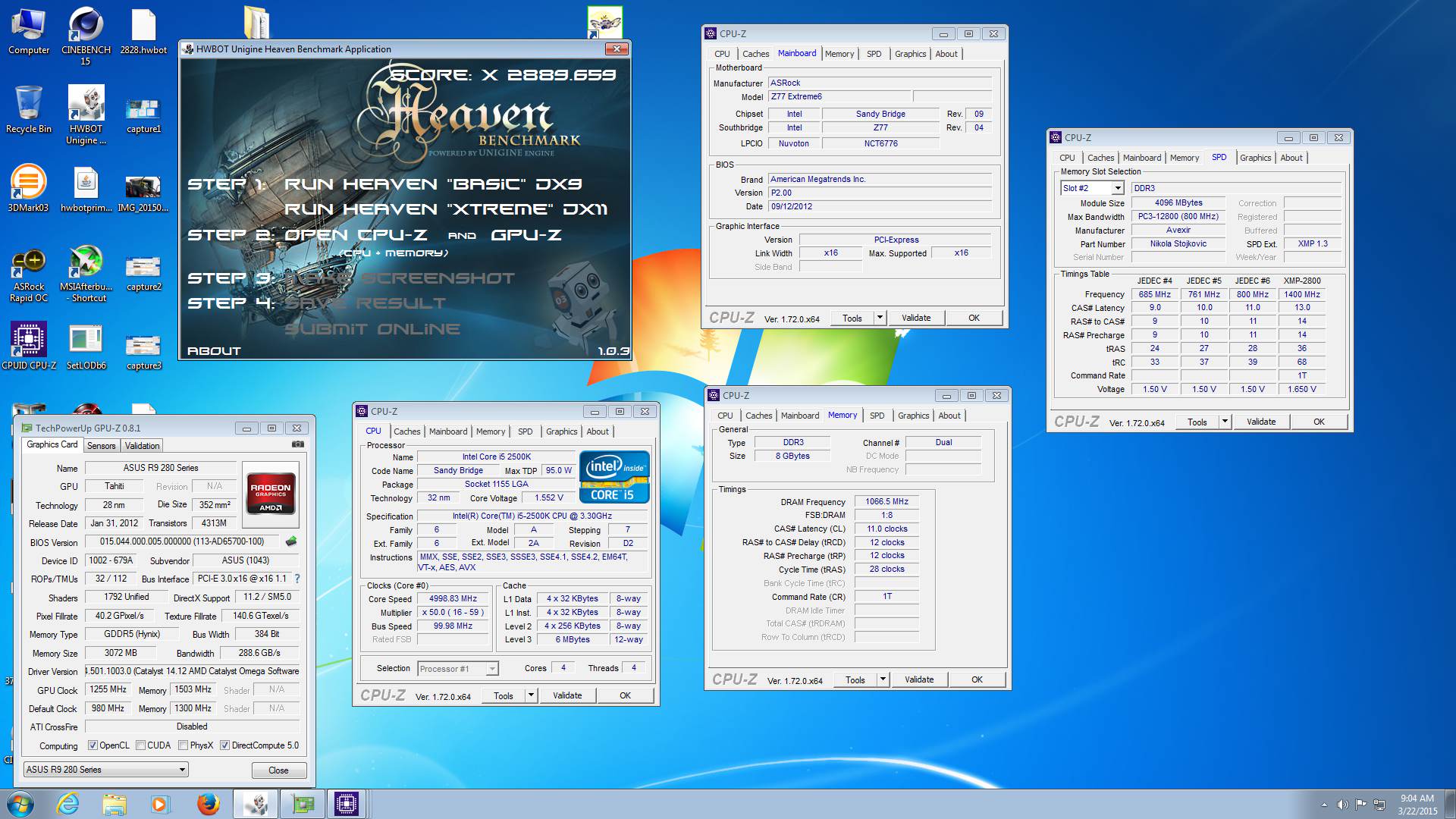Open Firefox from the taskbar
This screenshot has width=1456, height=819.
pos(208,804)
